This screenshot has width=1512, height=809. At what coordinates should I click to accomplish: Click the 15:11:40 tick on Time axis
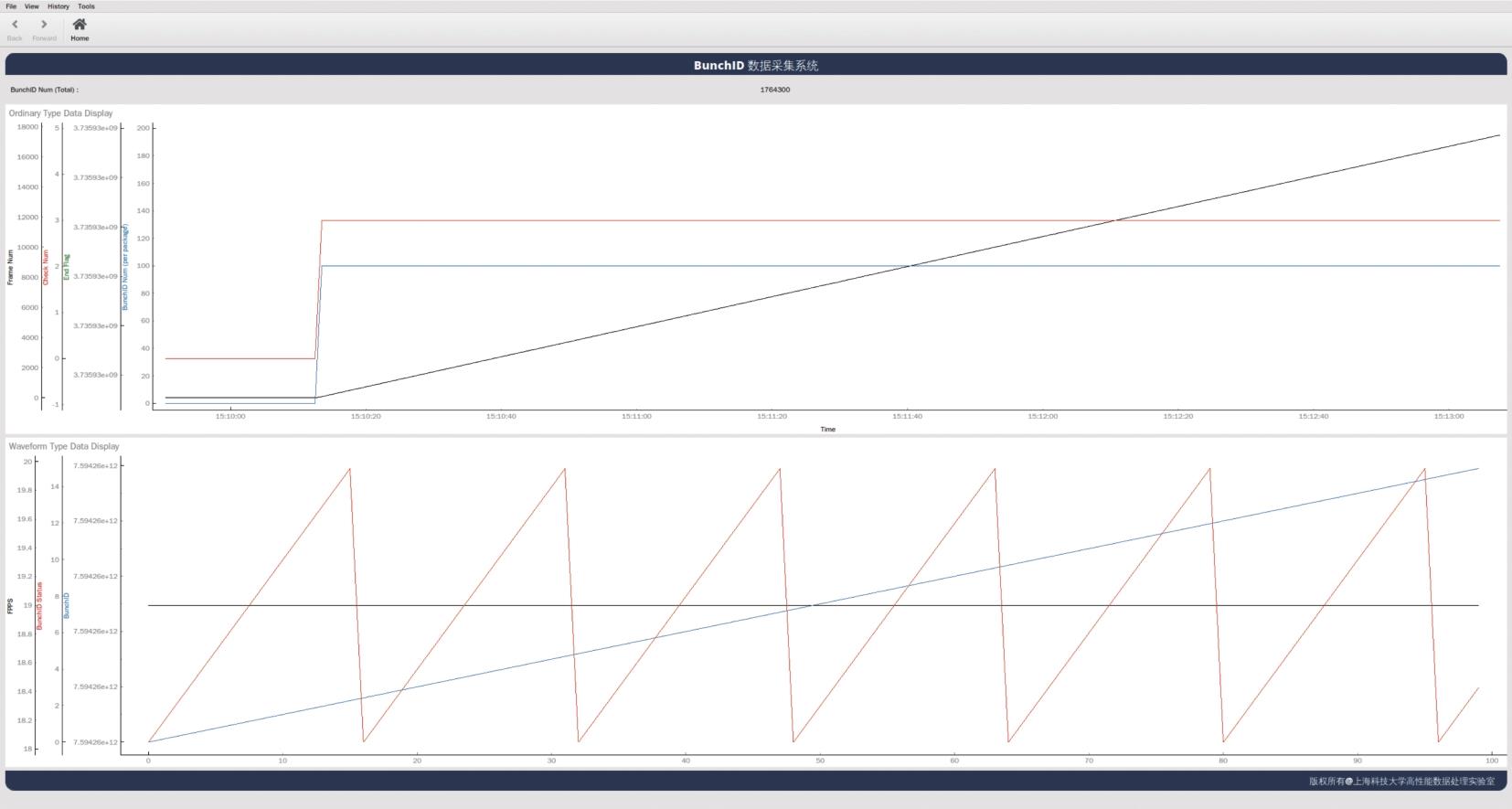(907, 416)
